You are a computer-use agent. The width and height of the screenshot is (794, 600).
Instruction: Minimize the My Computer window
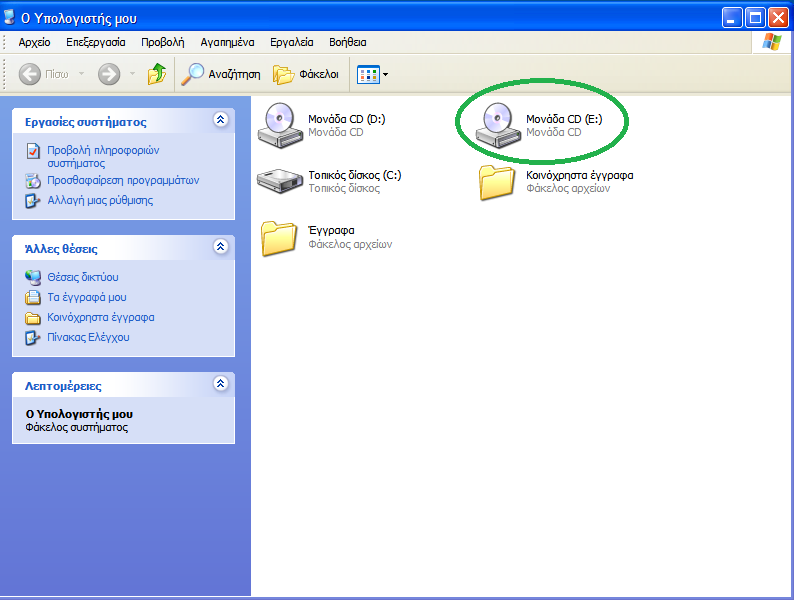pyautogui.click(x=731, y=18)
